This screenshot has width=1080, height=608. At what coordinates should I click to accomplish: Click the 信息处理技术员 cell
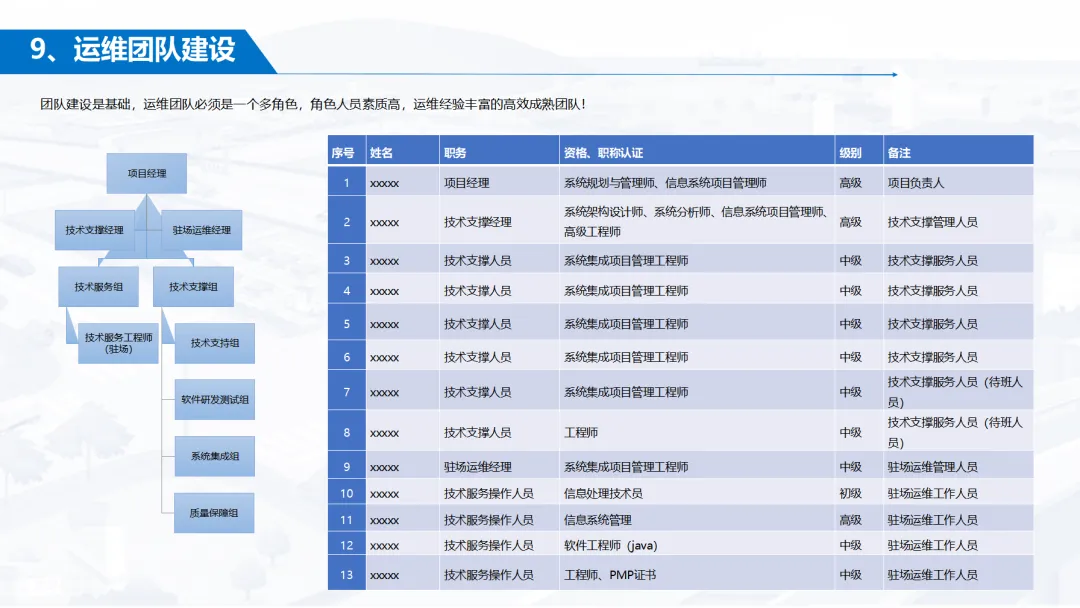(697, 493)
